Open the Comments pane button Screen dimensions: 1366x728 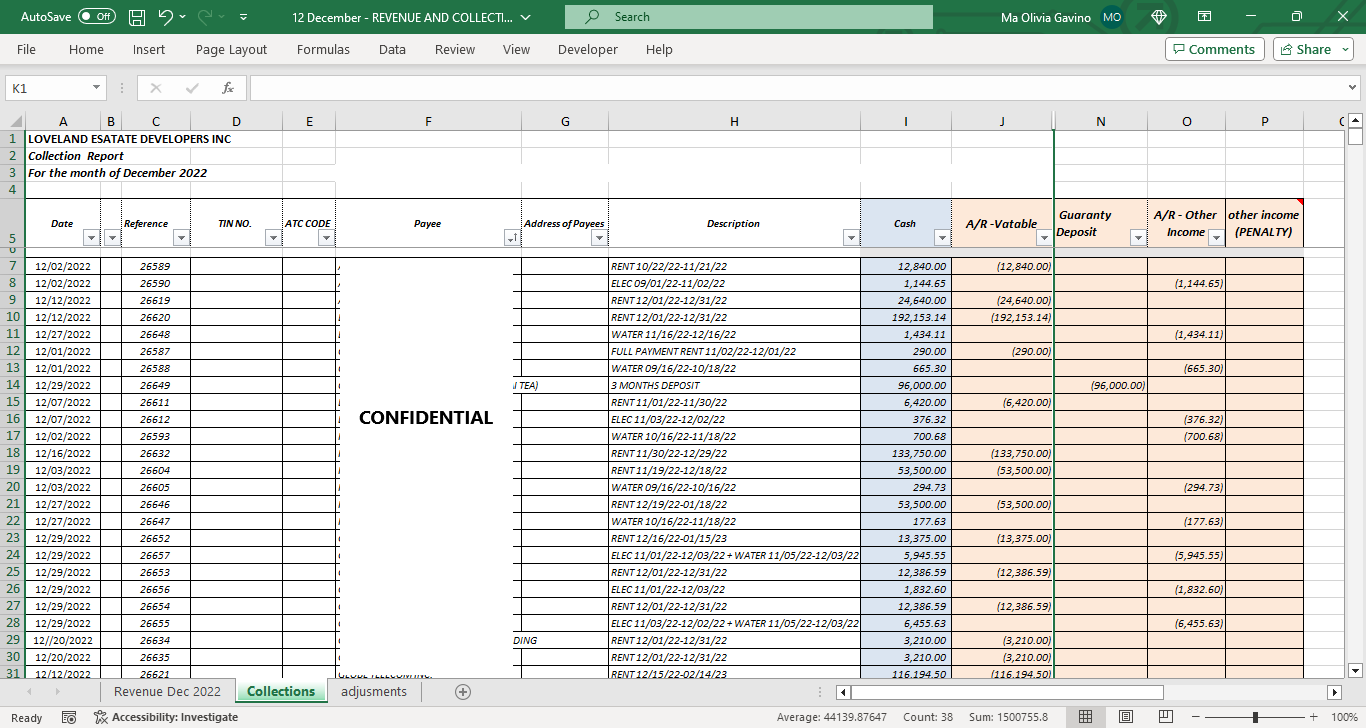[x=1214, y=49]
